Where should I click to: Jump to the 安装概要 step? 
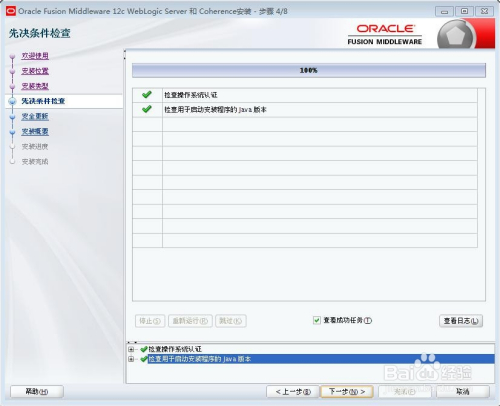[x=35, y=131]
